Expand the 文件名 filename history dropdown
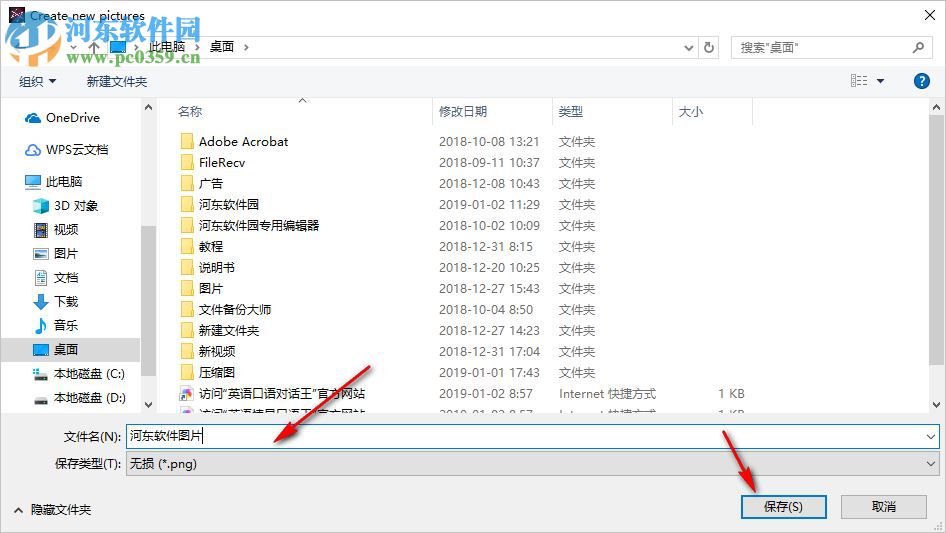 tap(930, 436)
